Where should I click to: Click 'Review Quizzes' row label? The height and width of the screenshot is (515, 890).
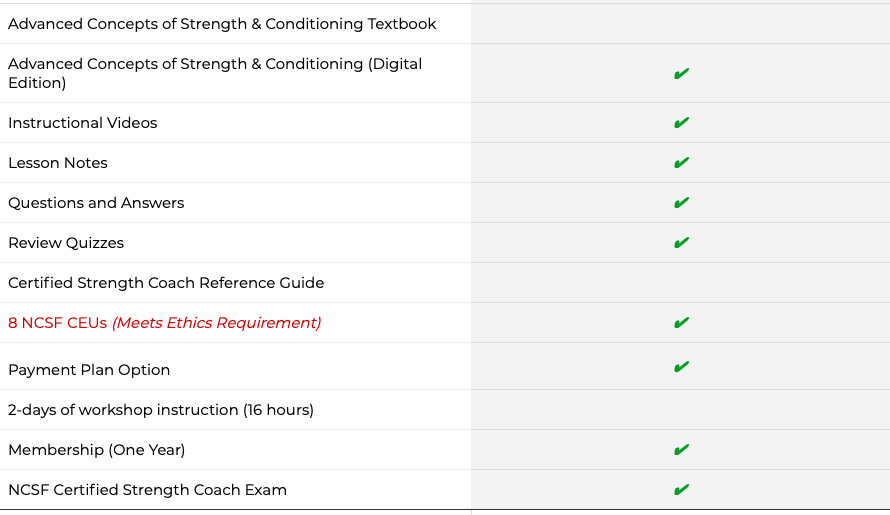66,243
